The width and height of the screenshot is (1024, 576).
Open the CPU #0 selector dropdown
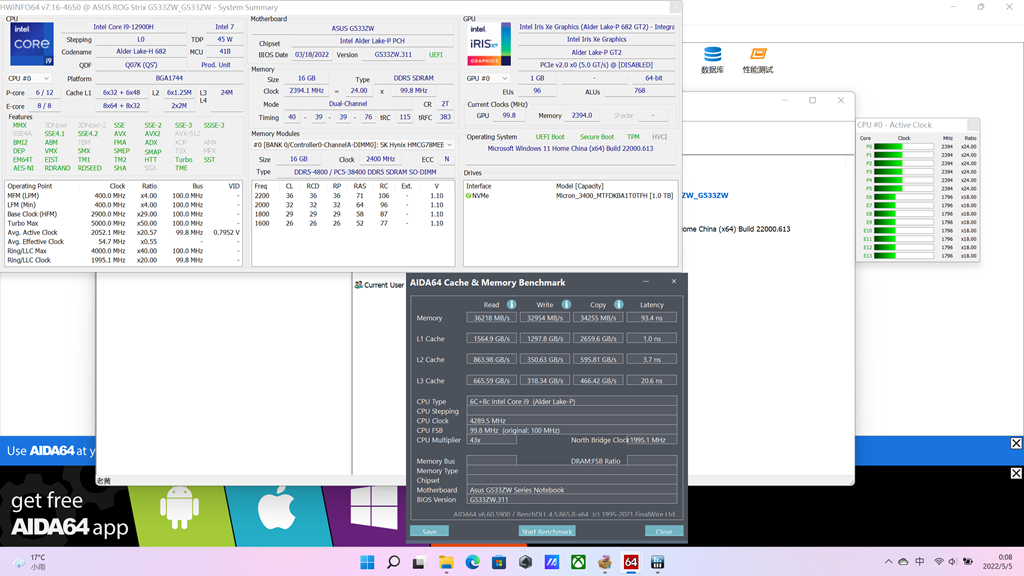click(28, 78)
